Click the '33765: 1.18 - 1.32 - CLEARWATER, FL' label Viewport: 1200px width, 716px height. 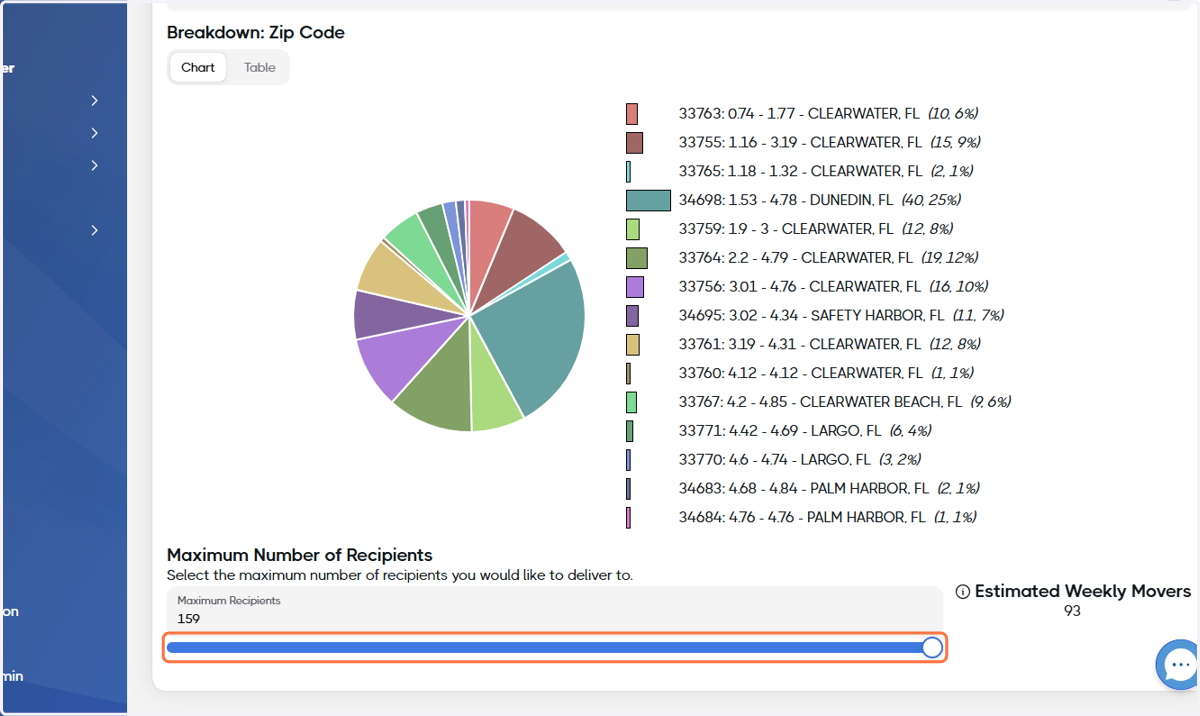801,172
